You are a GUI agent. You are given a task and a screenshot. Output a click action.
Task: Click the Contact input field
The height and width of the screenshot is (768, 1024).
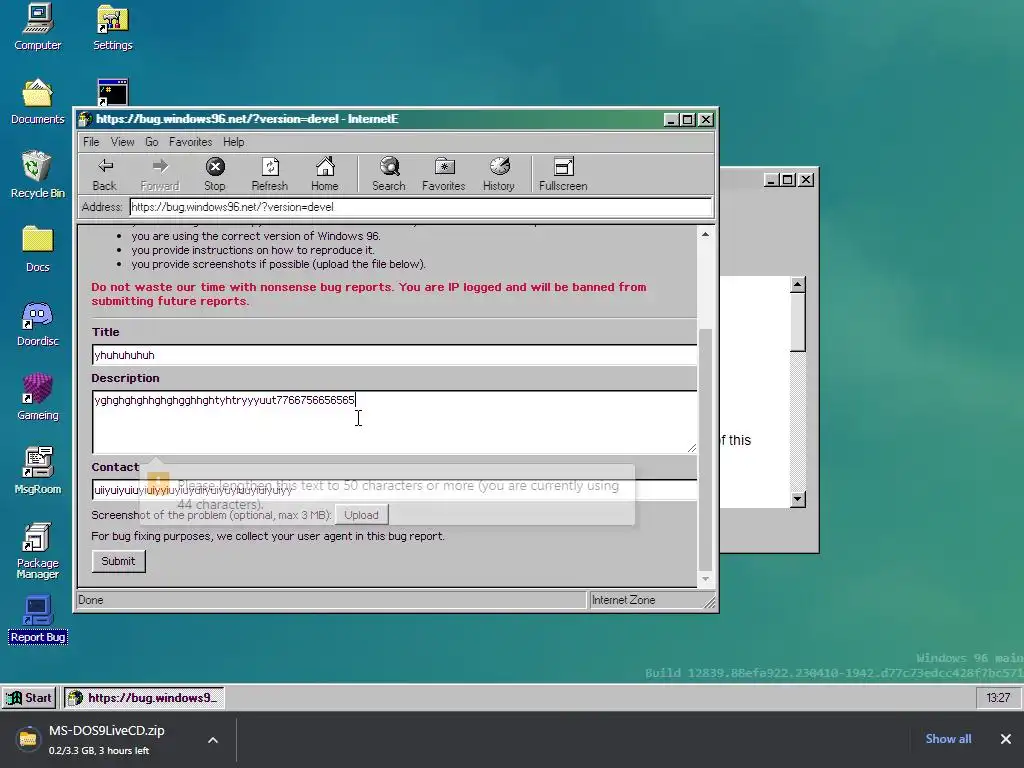tap(394, 490)
